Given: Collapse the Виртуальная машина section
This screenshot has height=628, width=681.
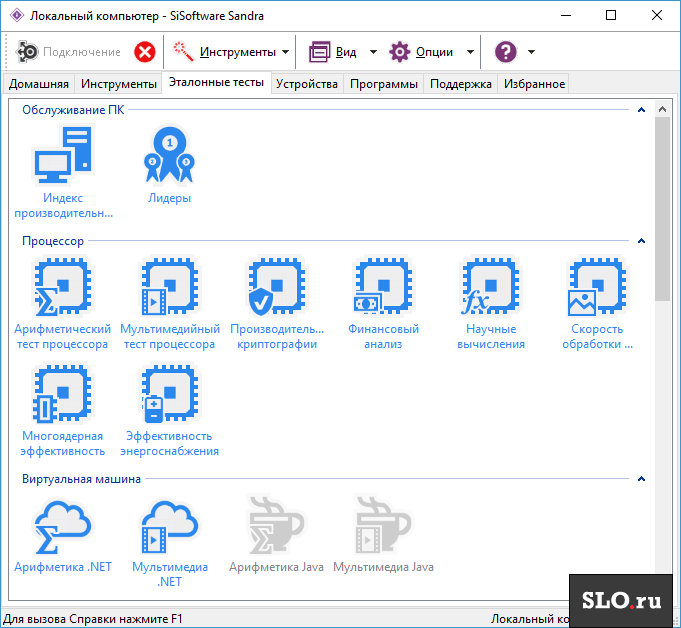Looking at the screenshot, I should [x=641, y=479].
